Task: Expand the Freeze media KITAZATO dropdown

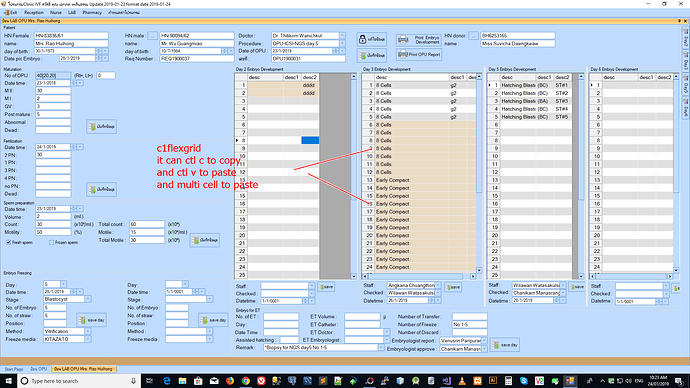Action: click(88, 339)
